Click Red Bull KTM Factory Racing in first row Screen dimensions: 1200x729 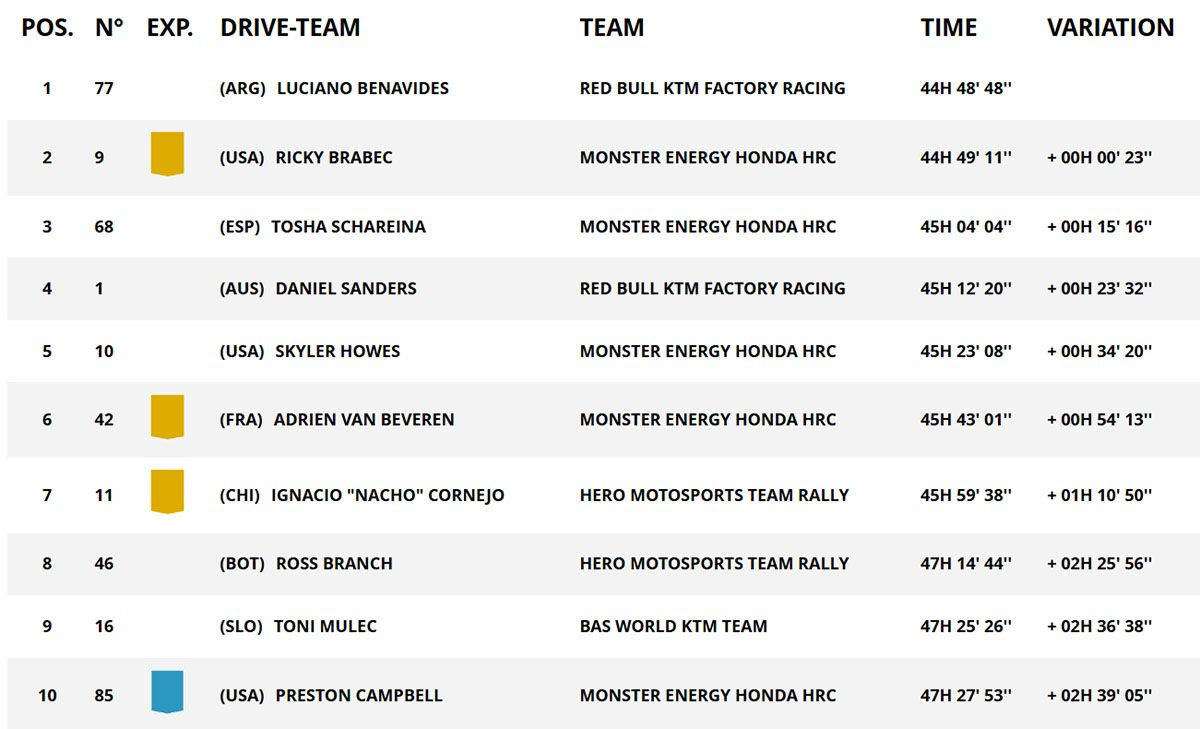click(712, 88)
